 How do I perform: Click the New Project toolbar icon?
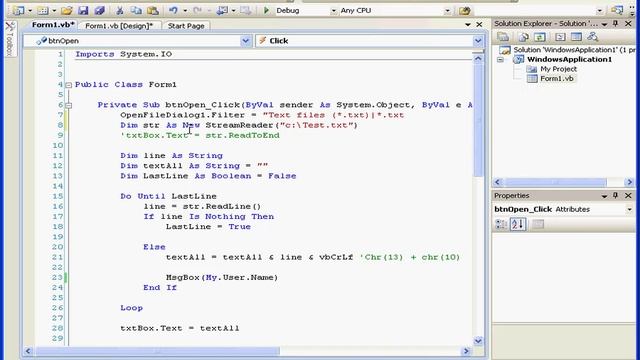(x=18, y=11)
